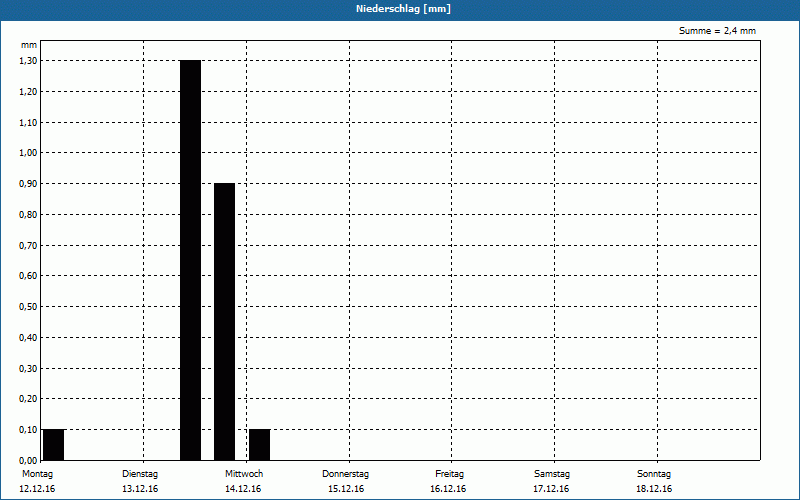Click the Samstag axis label
This screenshot has width=800, height=500.
tap(552, 474)
